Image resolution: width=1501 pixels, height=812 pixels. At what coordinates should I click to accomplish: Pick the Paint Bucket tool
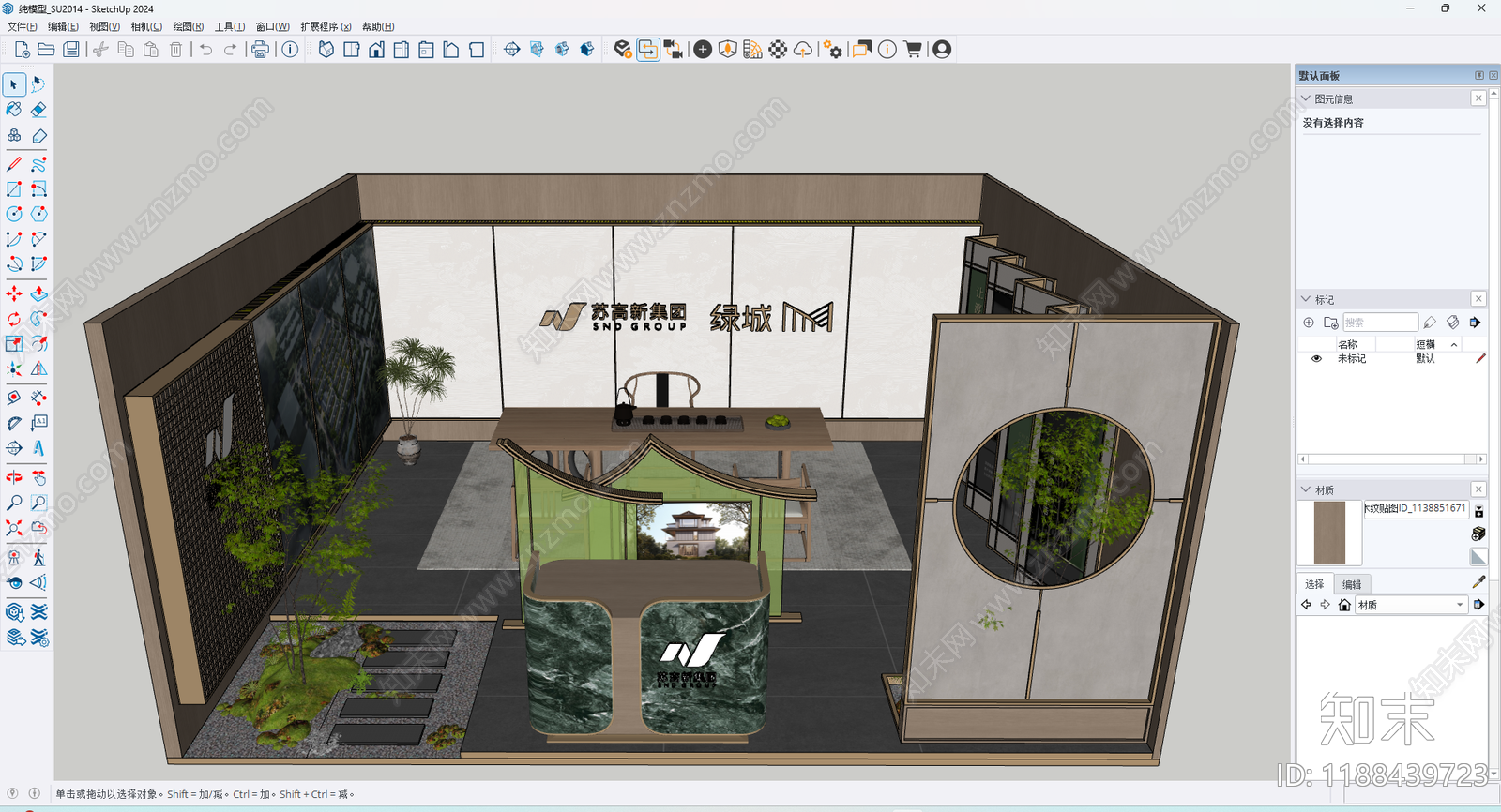(x=14, y=110)
